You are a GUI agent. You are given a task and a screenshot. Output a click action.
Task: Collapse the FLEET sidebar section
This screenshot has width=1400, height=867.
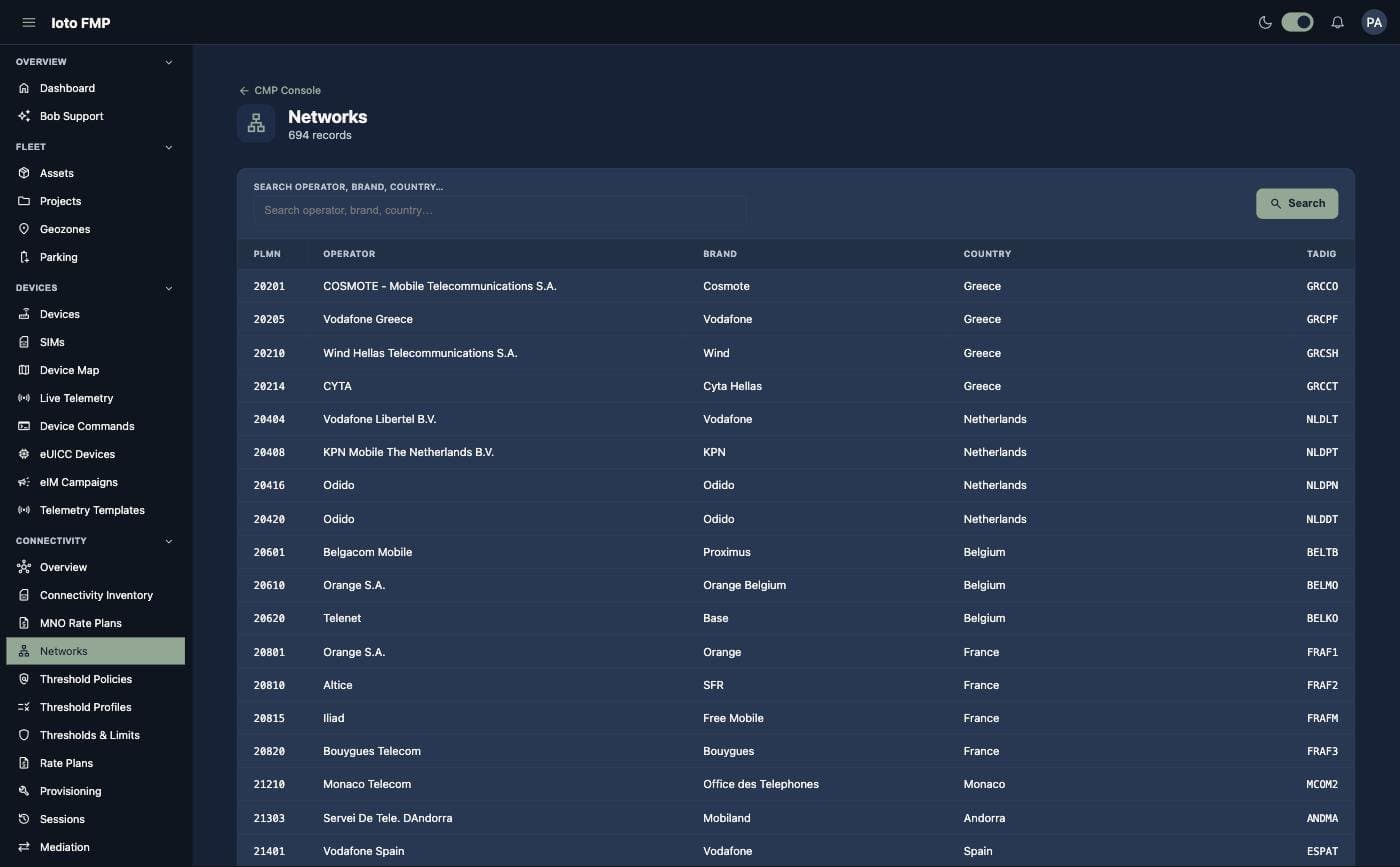pyautogui.click(x=169, y=147)
